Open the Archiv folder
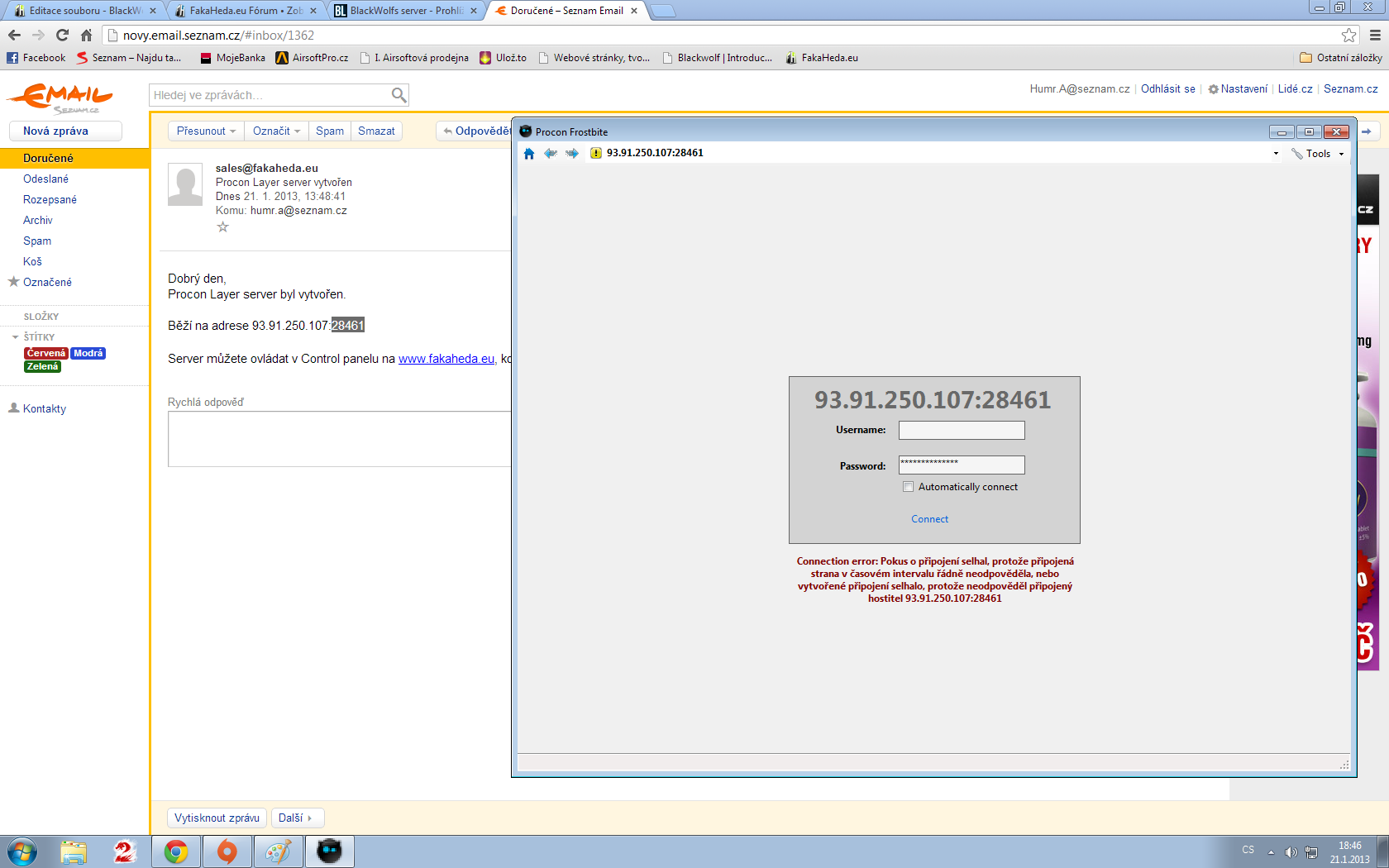This screenshot has height=868, width=1389. tap(37, 220)
